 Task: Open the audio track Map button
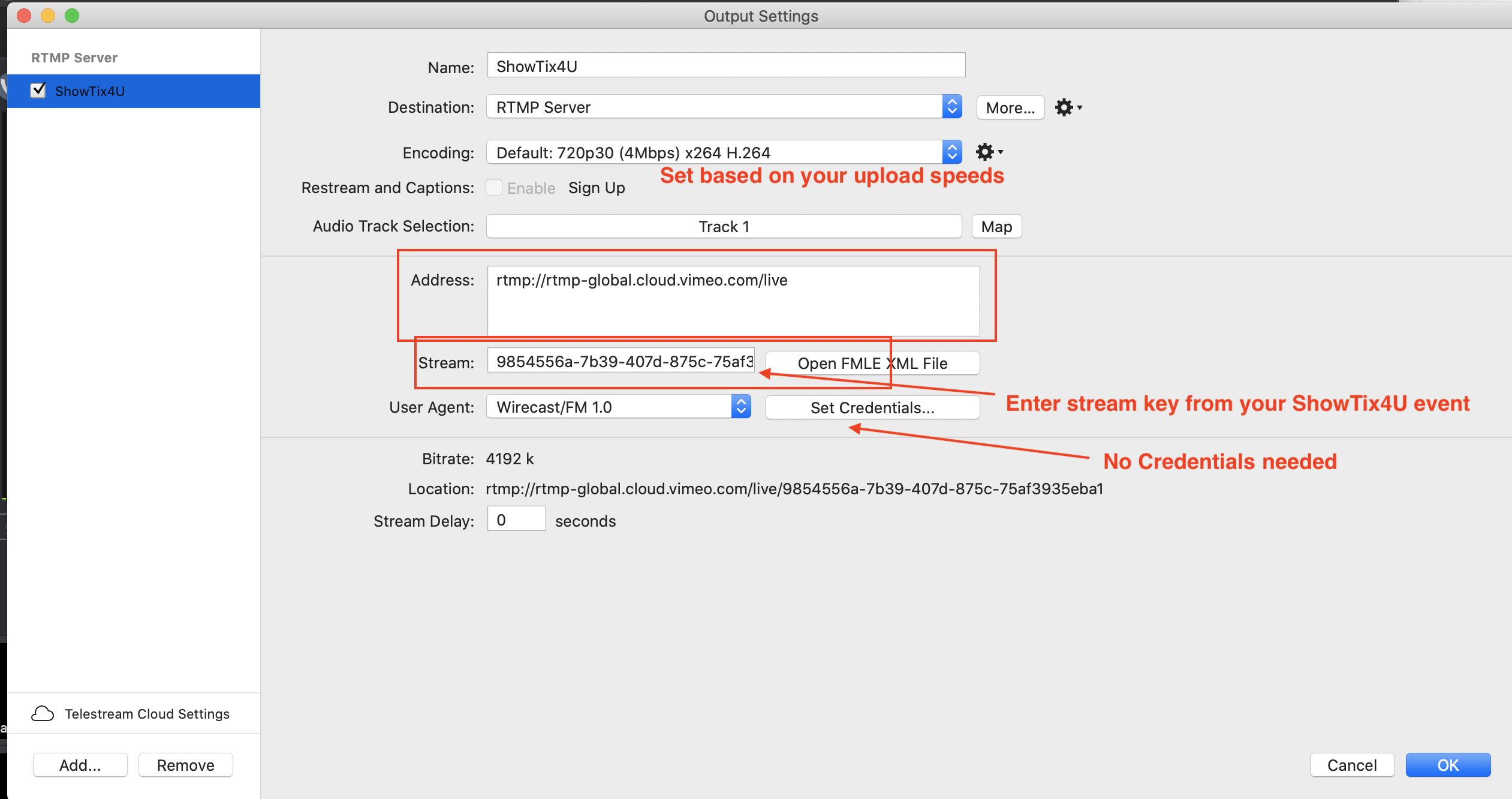coord(996,227)
